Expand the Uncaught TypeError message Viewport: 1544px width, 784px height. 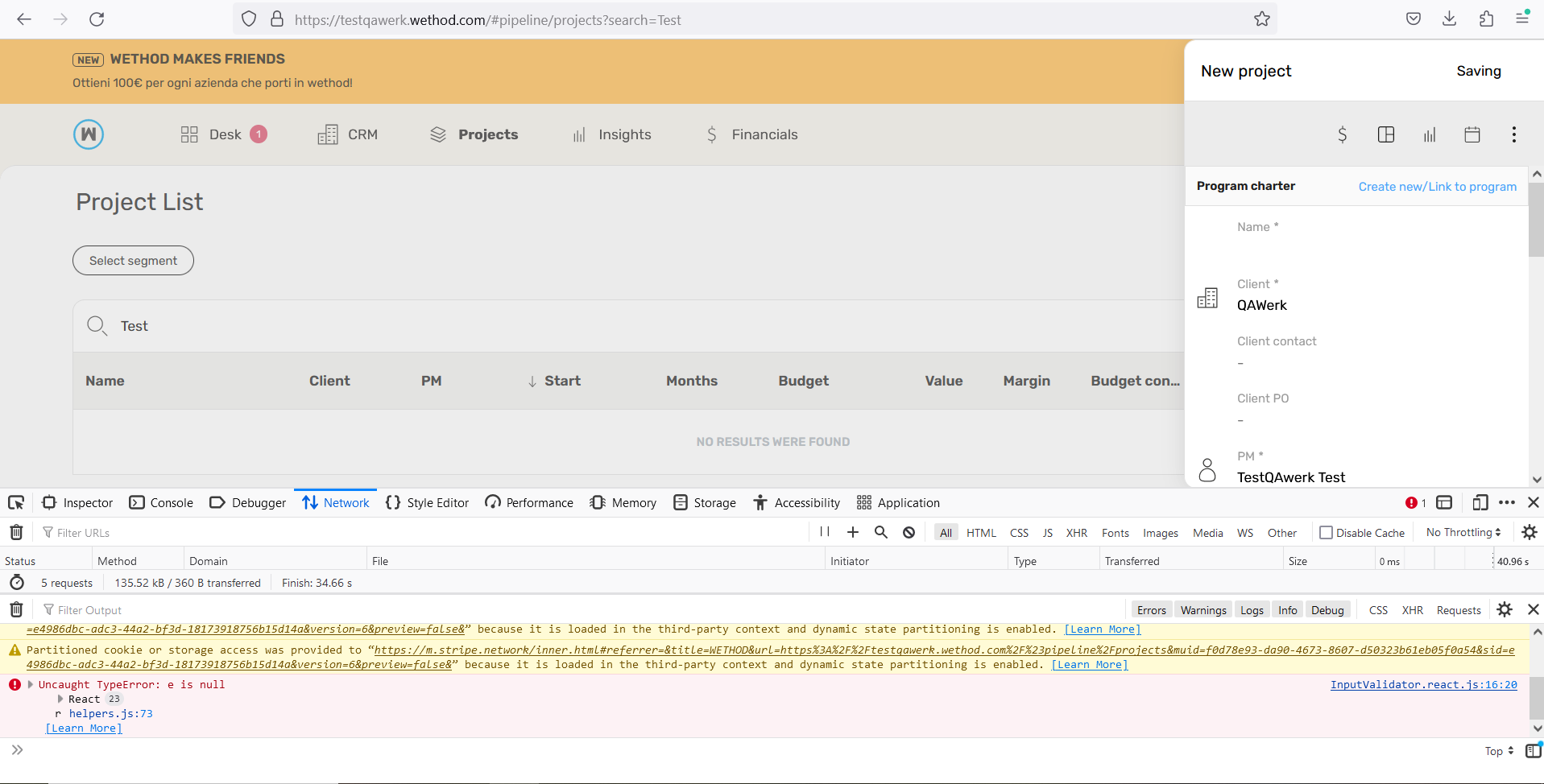[x=31, y=684]
